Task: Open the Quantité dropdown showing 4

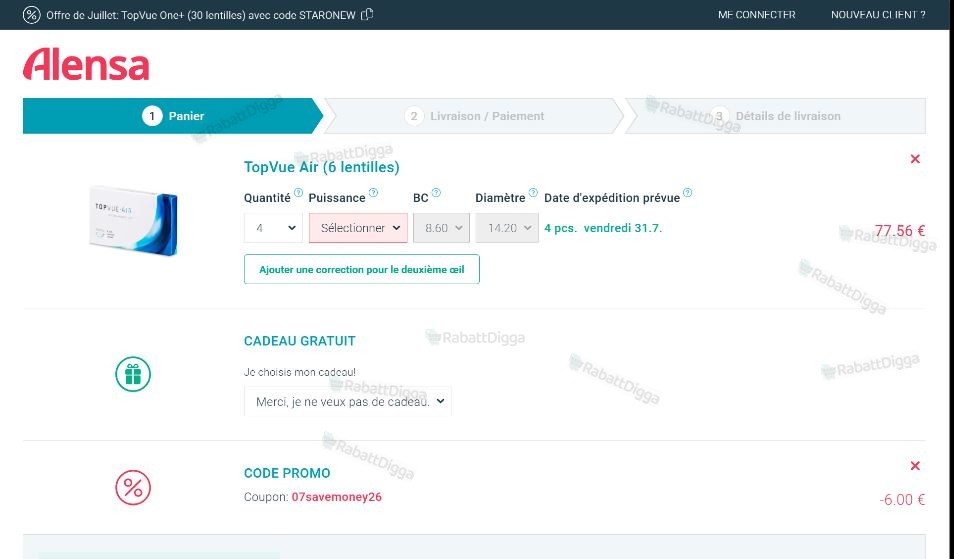Action: pyautogui.click(x=273, y=228)
